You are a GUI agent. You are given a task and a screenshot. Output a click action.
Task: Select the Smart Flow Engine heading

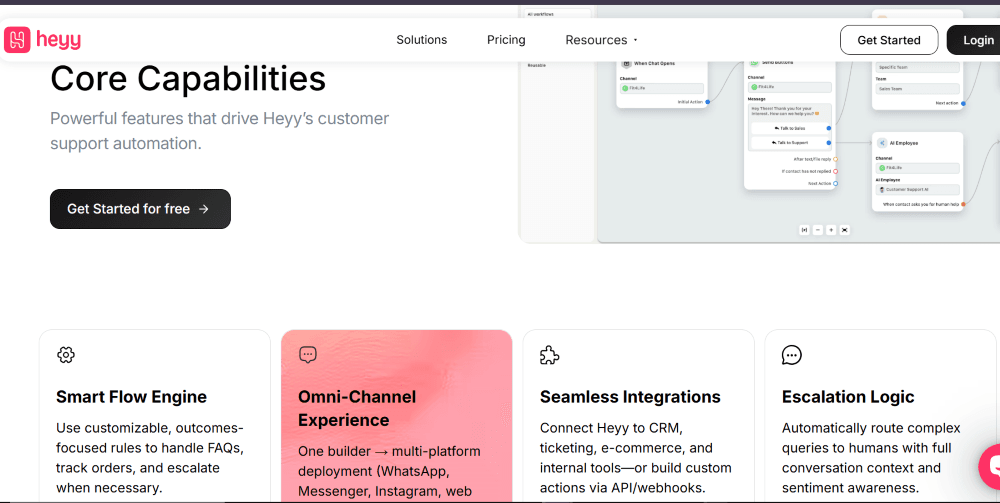[131, 397]
